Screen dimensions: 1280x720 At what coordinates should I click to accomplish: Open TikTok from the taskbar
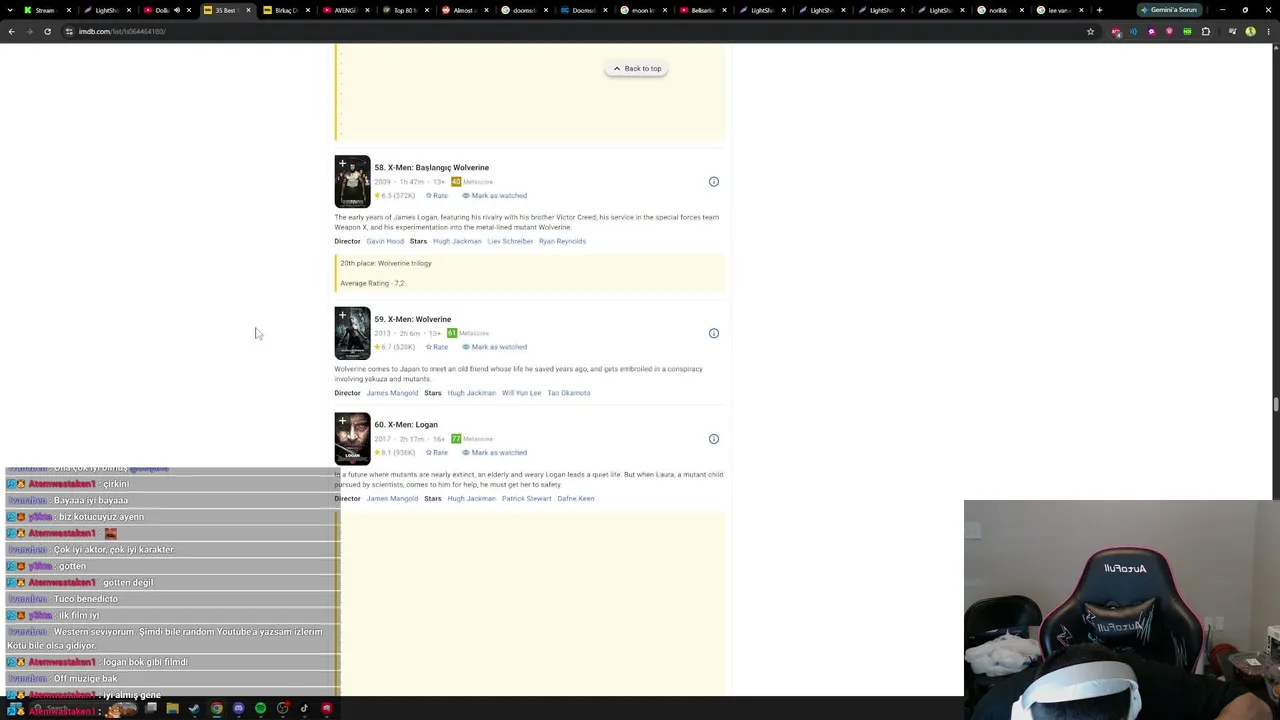[304, 709]
